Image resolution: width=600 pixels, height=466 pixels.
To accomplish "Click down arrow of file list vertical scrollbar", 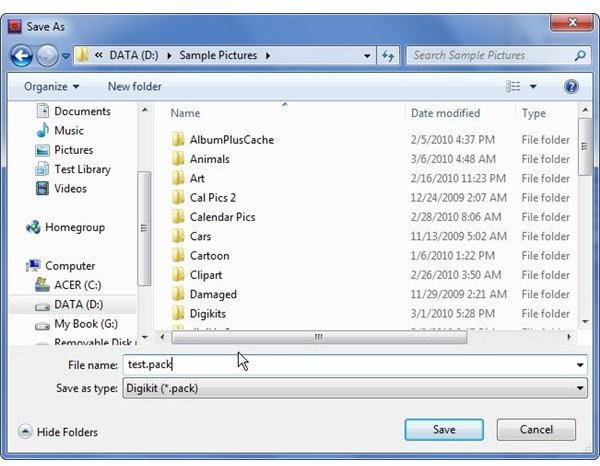I will 585,322.
